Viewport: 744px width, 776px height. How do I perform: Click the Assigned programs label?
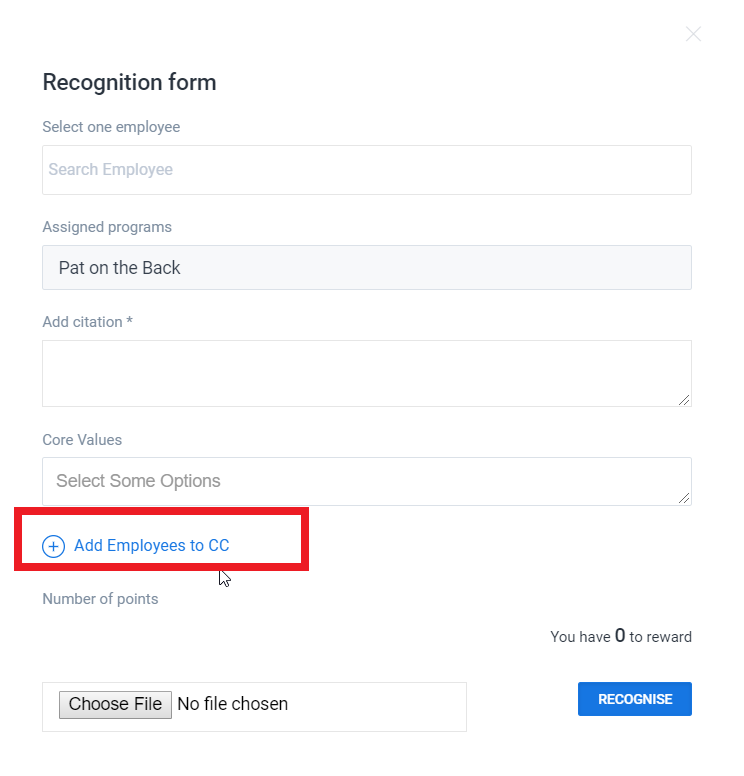point(107,227)
